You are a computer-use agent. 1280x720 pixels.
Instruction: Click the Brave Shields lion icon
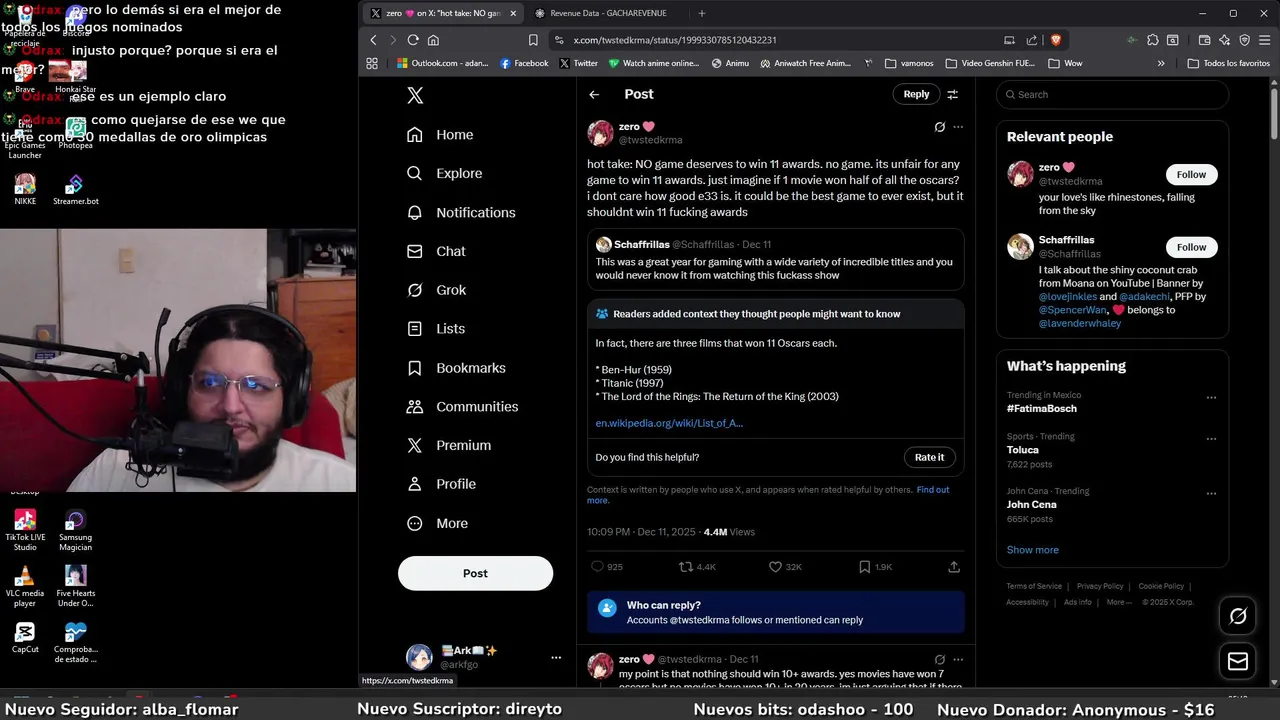(1055, 40)
